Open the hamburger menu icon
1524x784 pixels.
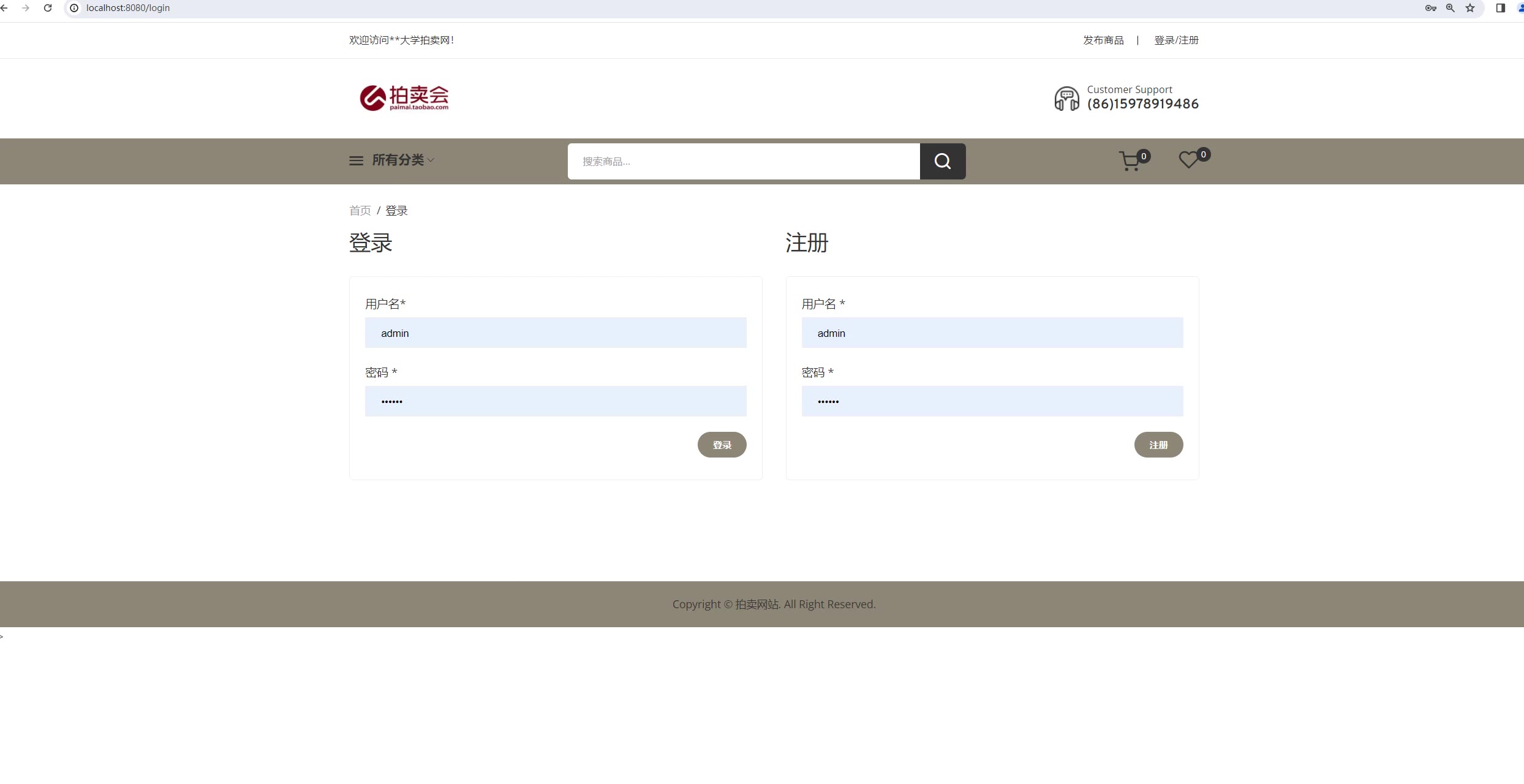click(x=356, y=160)
